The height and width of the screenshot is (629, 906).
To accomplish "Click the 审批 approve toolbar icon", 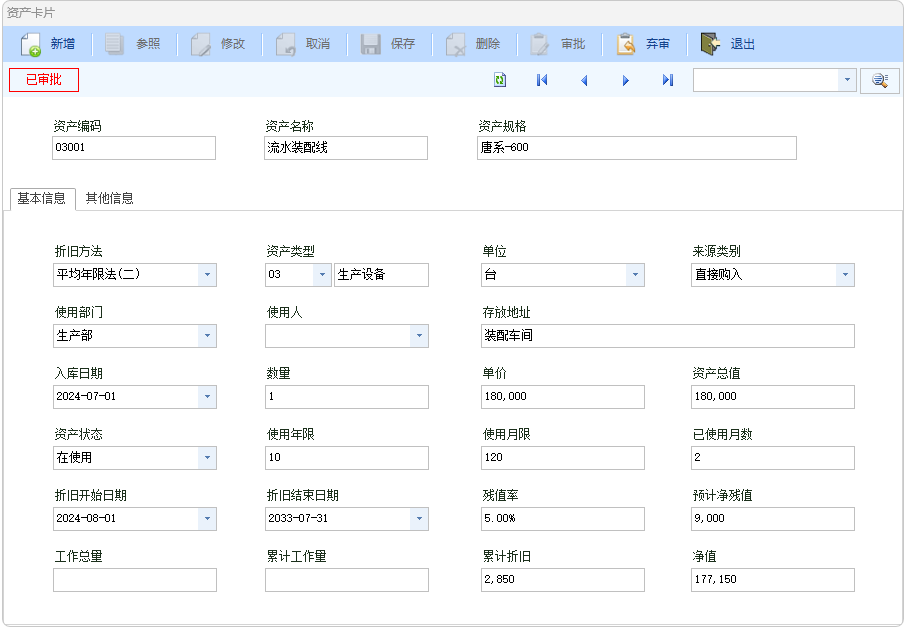I will (x=540, y=44).
